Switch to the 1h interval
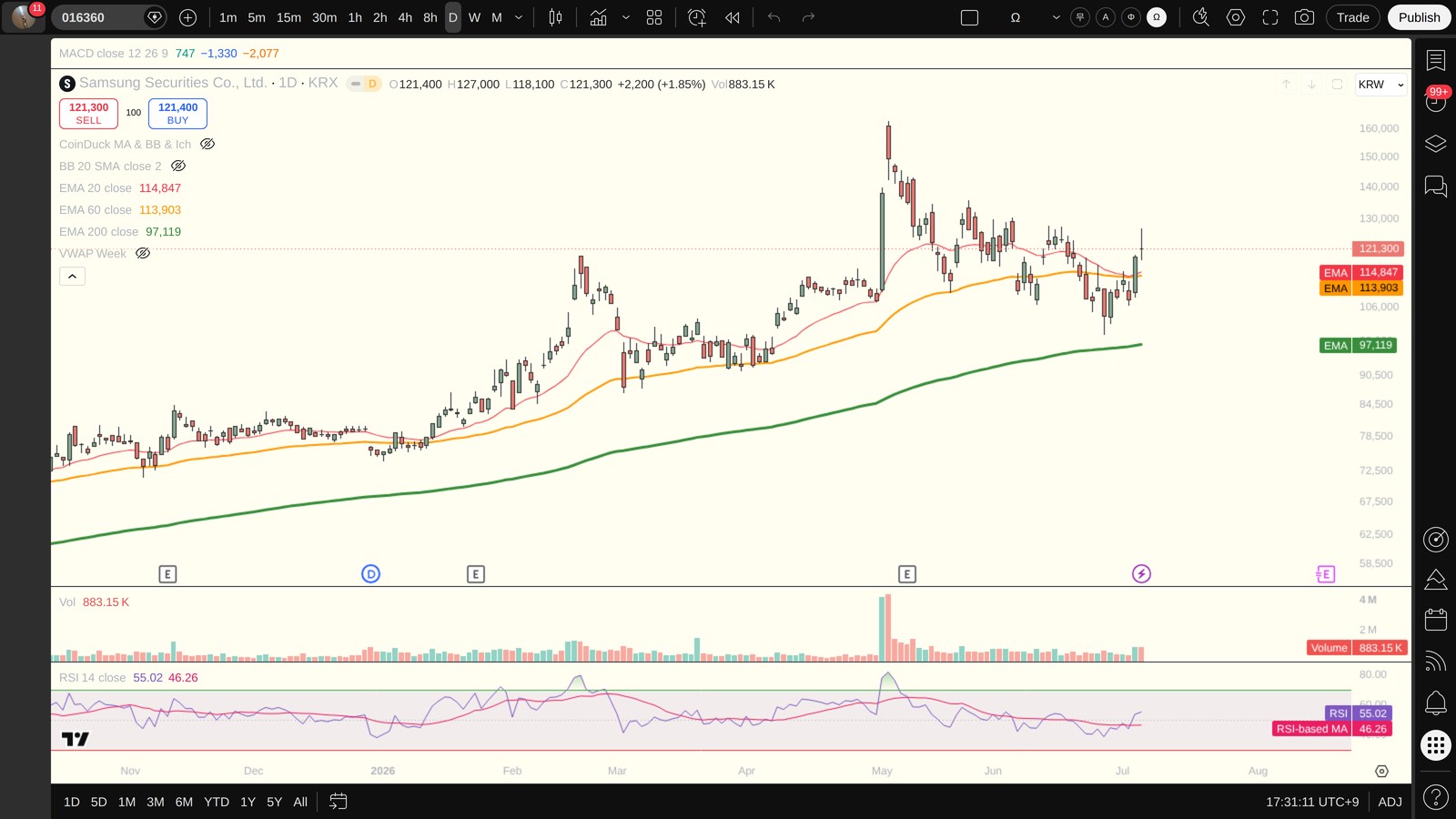Viewport: 1456px width, 819px height. [x=355, y=17]
